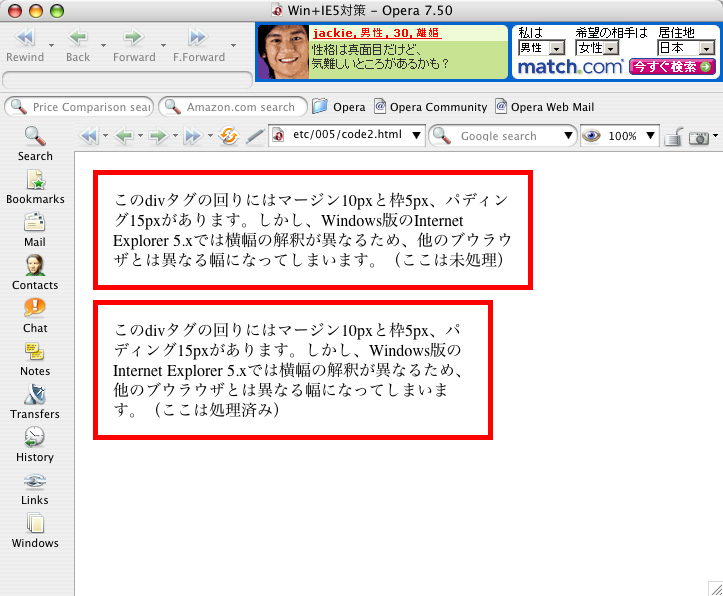Click the Back arrow in main toolbar
Viewport: 723px width, 596px height.
point(78,45)
